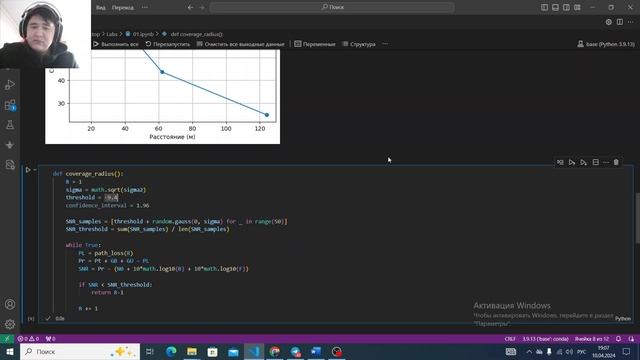Click the remote window indicator in status bar

point(7,339)
